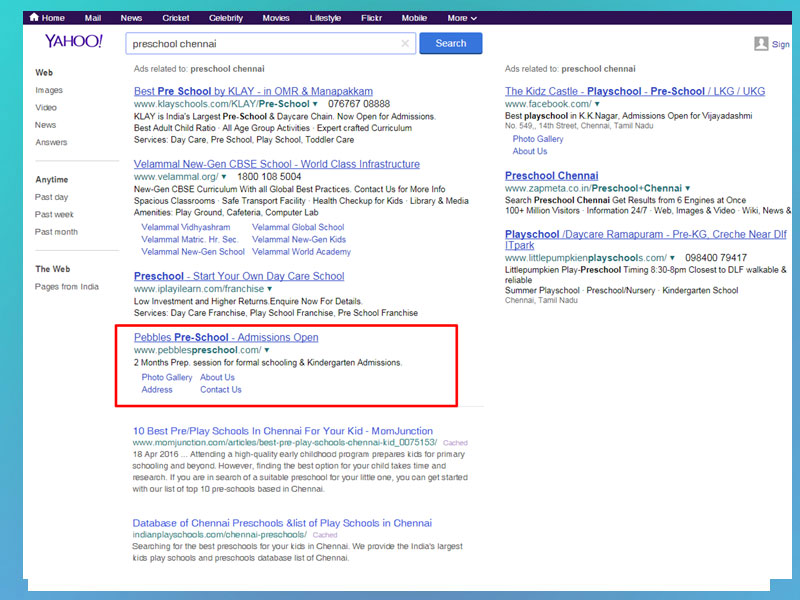The height and width of the screenshot is (600, 800).
Task: Open Mobile in the top navigation
Action: tap(414, 18)
